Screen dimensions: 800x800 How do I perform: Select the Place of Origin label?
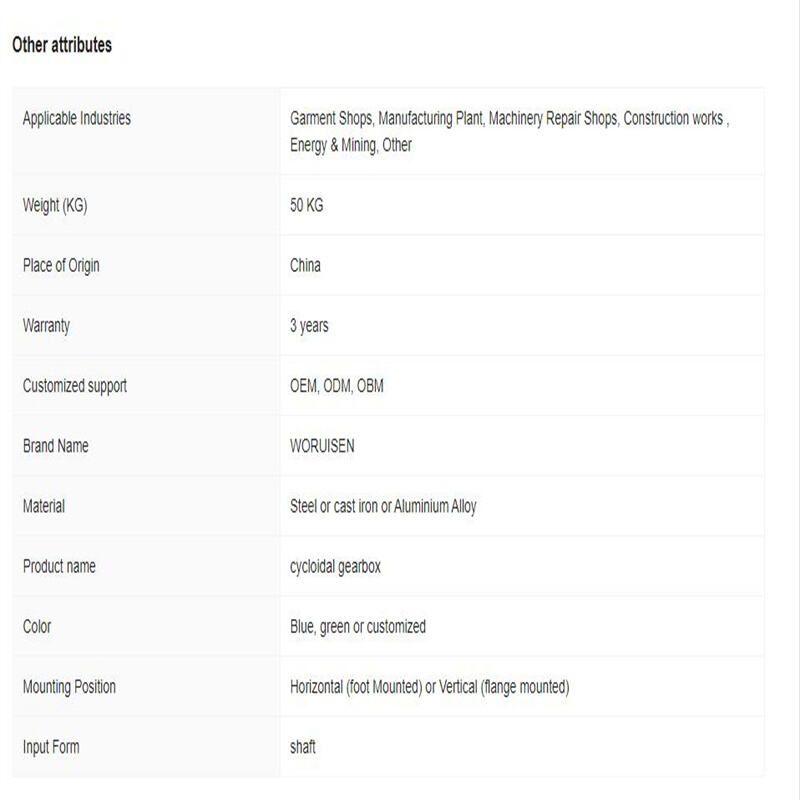(61, 266)
